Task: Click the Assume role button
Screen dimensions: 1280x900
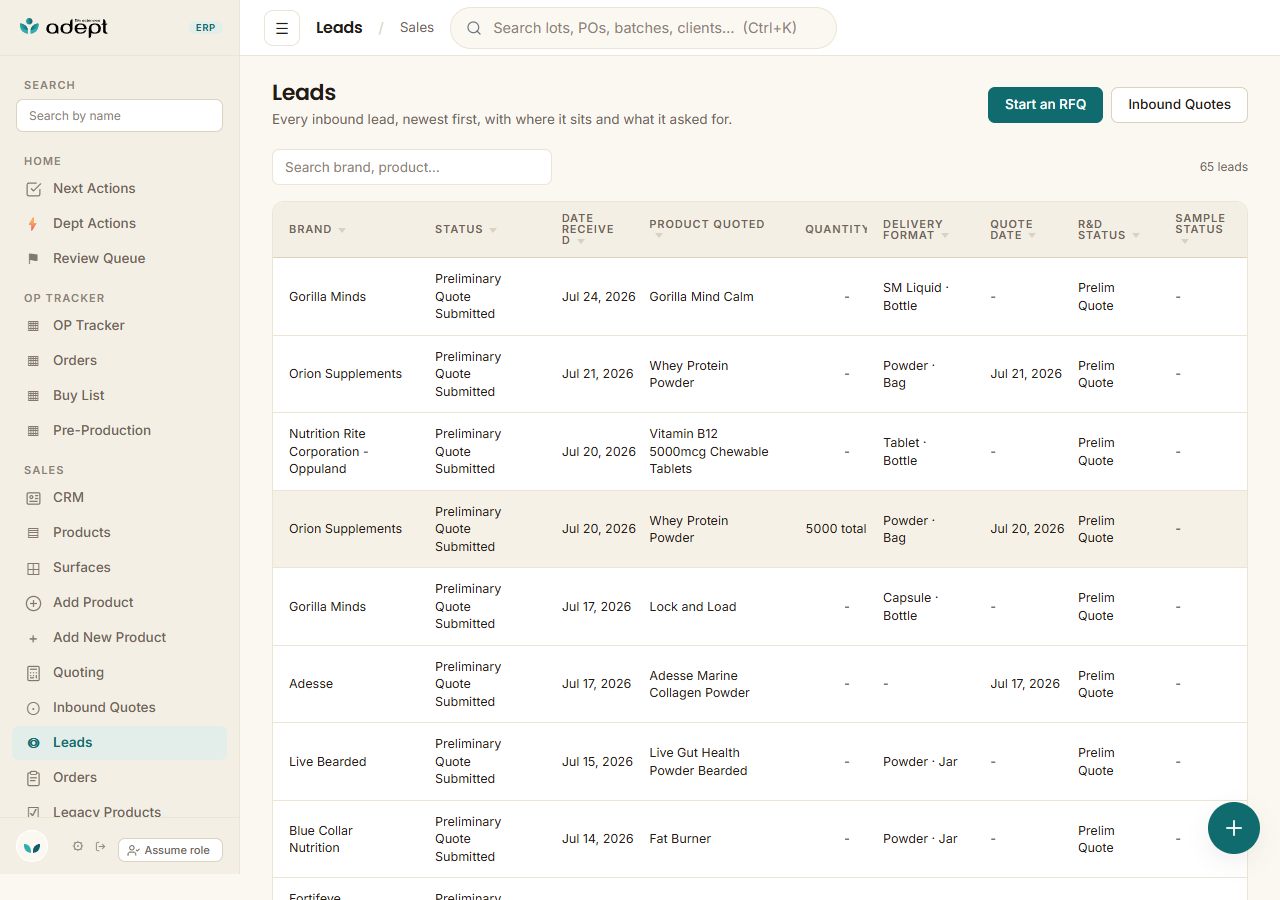Action: (x=170, y=850)
